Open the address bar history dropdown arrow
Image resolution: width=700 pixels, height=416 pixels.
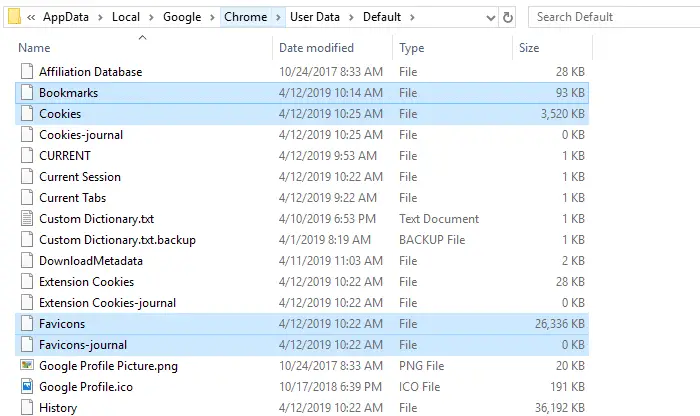pos(491,18)
